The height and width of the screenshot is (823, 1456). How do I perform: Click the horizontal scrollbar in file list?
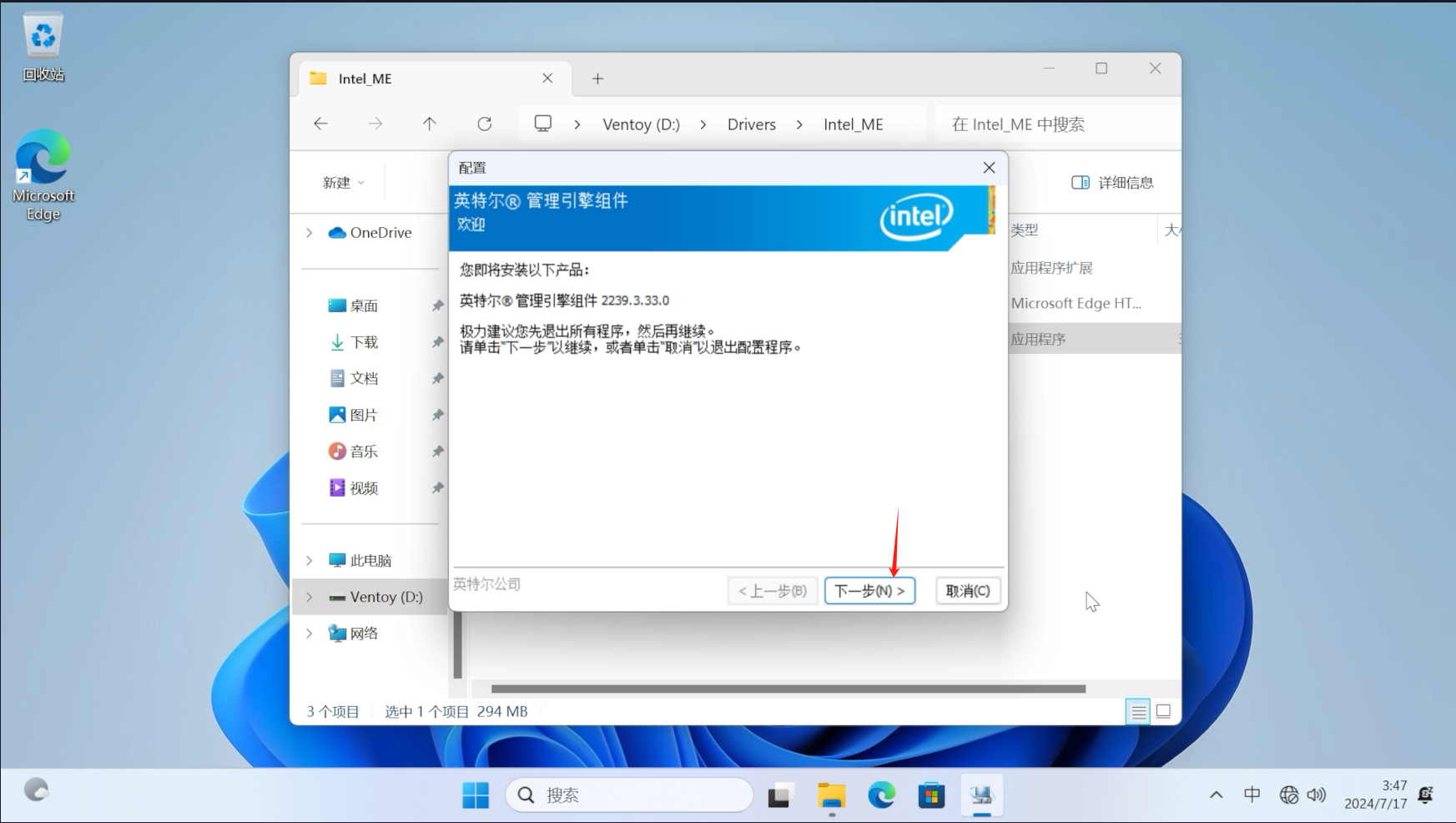(788, 689)
